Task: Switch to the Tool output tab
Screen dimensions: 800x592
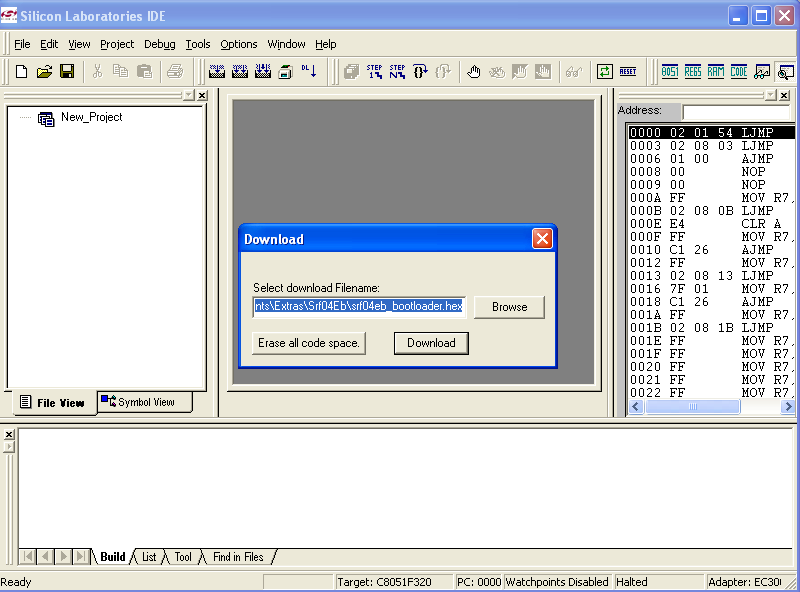Action: point(183,557)
